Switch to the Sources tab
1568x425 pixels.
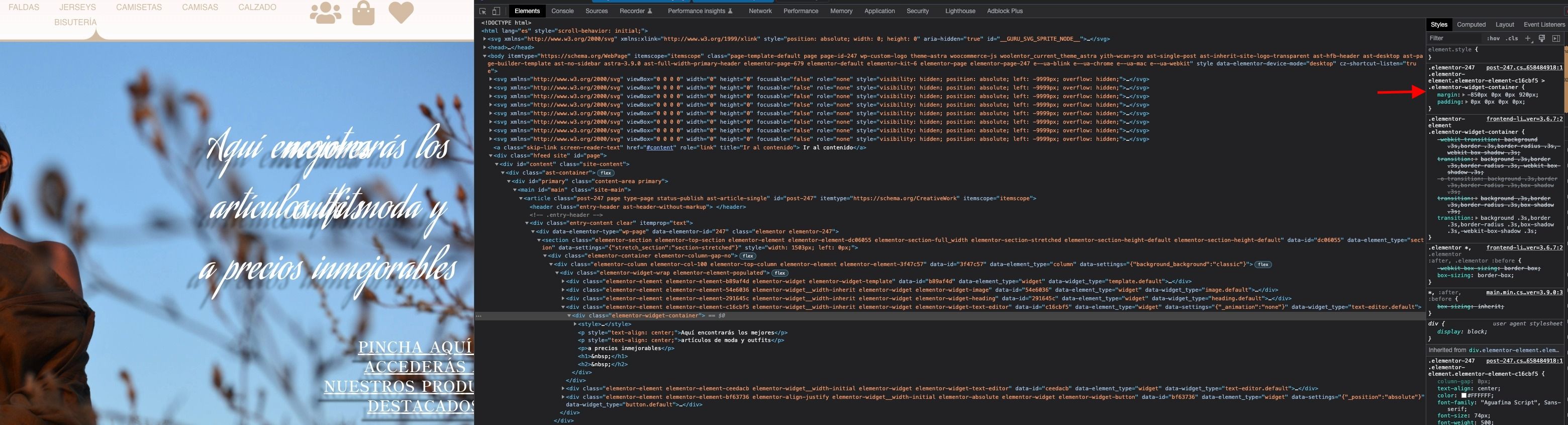click(597, 11)
